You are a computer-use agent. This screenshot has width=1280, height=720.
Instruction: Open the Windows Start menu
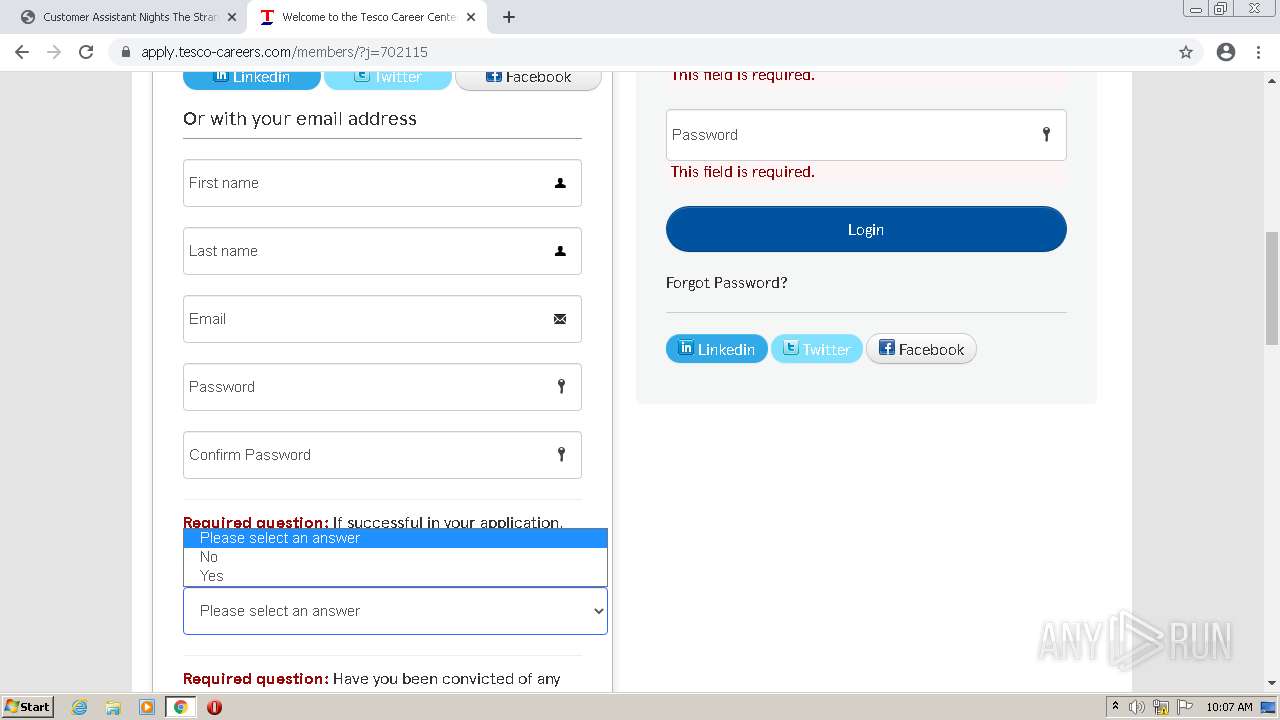tap(27, 706)
